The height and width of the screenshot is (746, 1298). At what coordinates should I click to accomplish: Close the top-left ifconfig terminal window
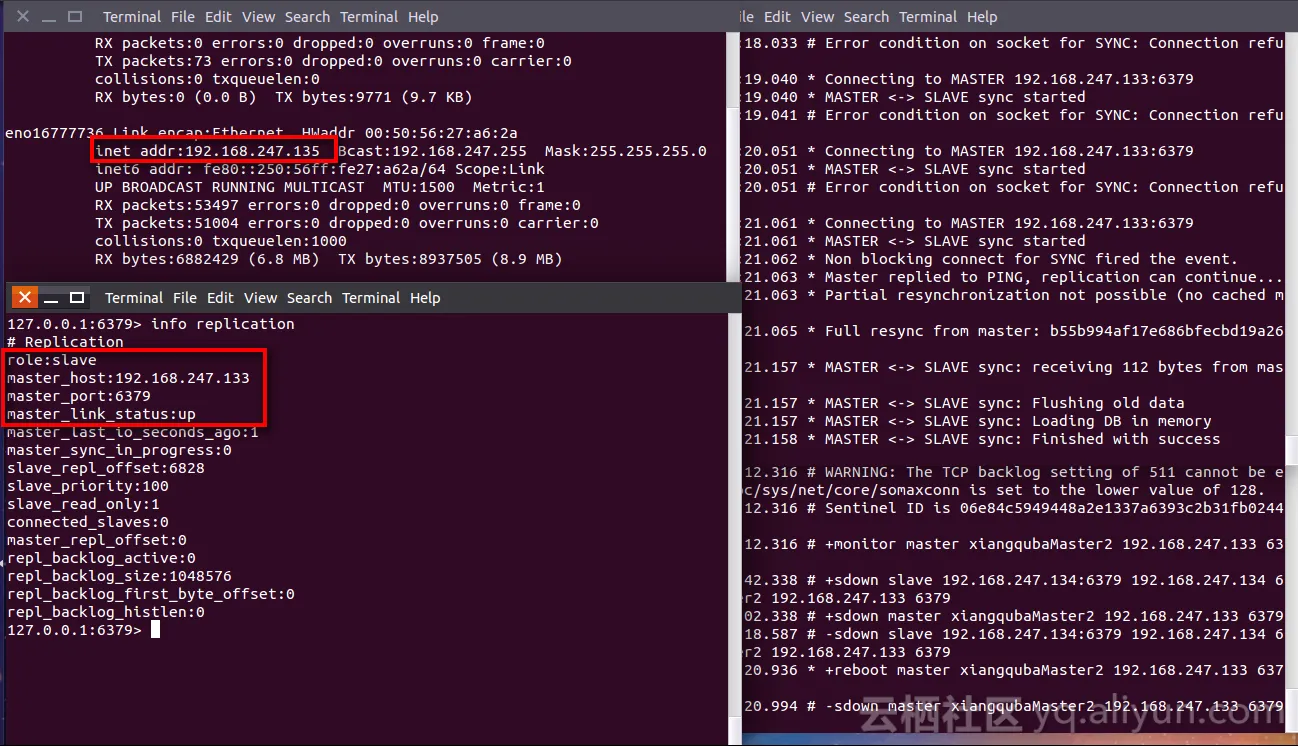point(23,17)
